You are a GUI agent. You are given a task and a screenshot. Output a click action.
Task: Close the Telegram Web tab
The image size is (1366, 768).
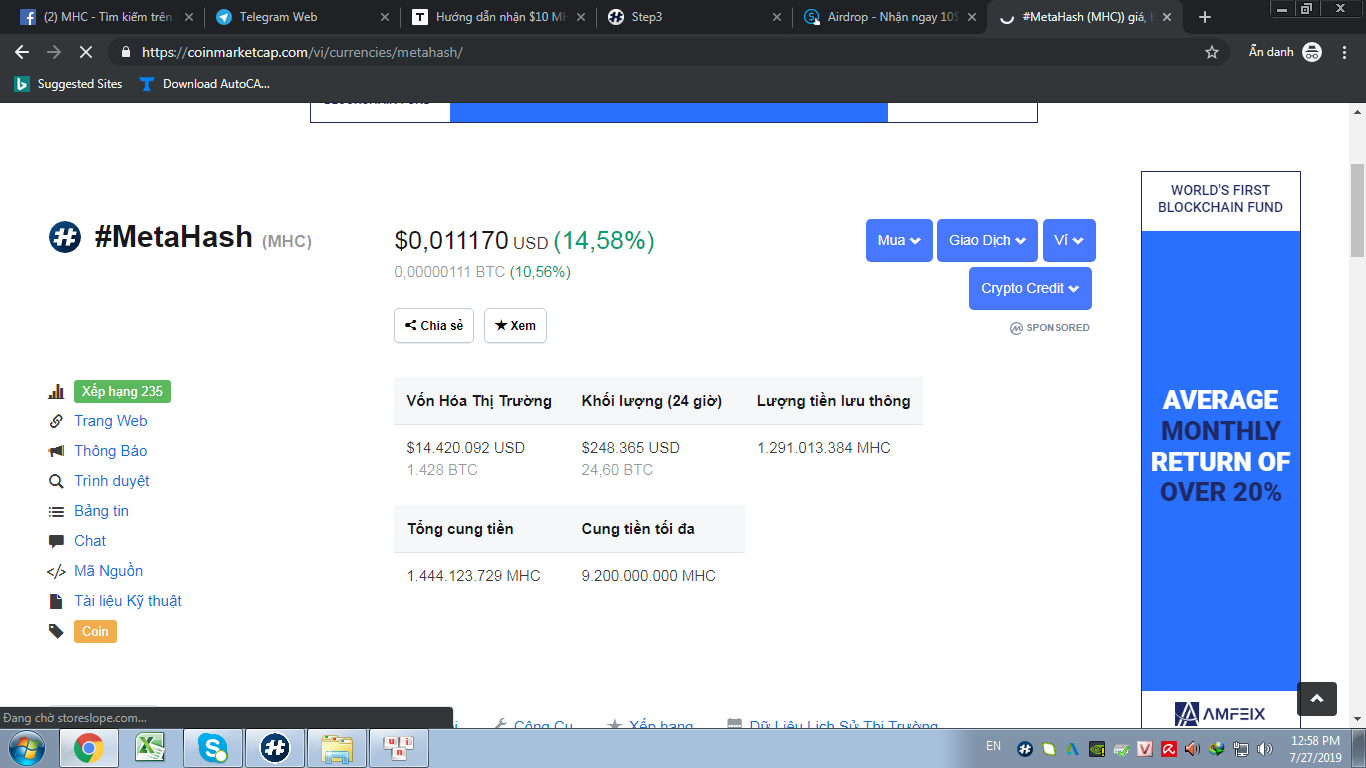tap(386, 17)
